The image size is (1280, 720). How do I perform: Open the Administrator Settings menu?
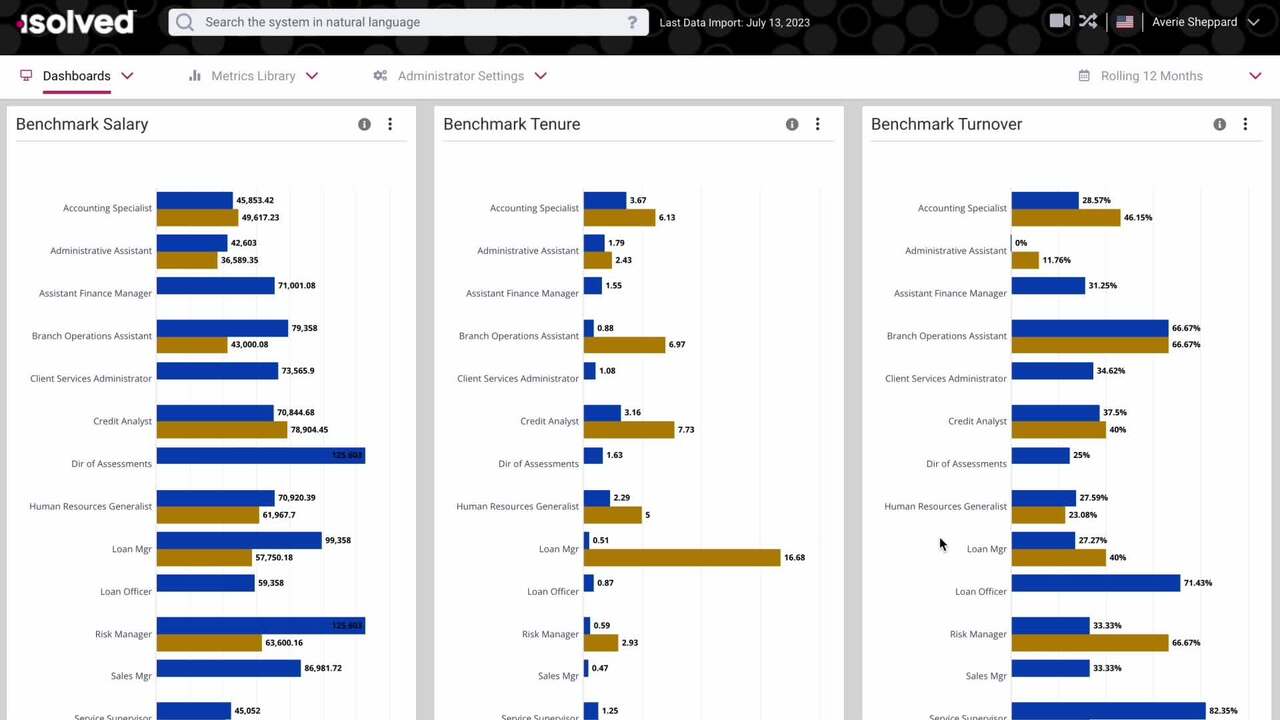pyautogui.click(x=460, y=76)
